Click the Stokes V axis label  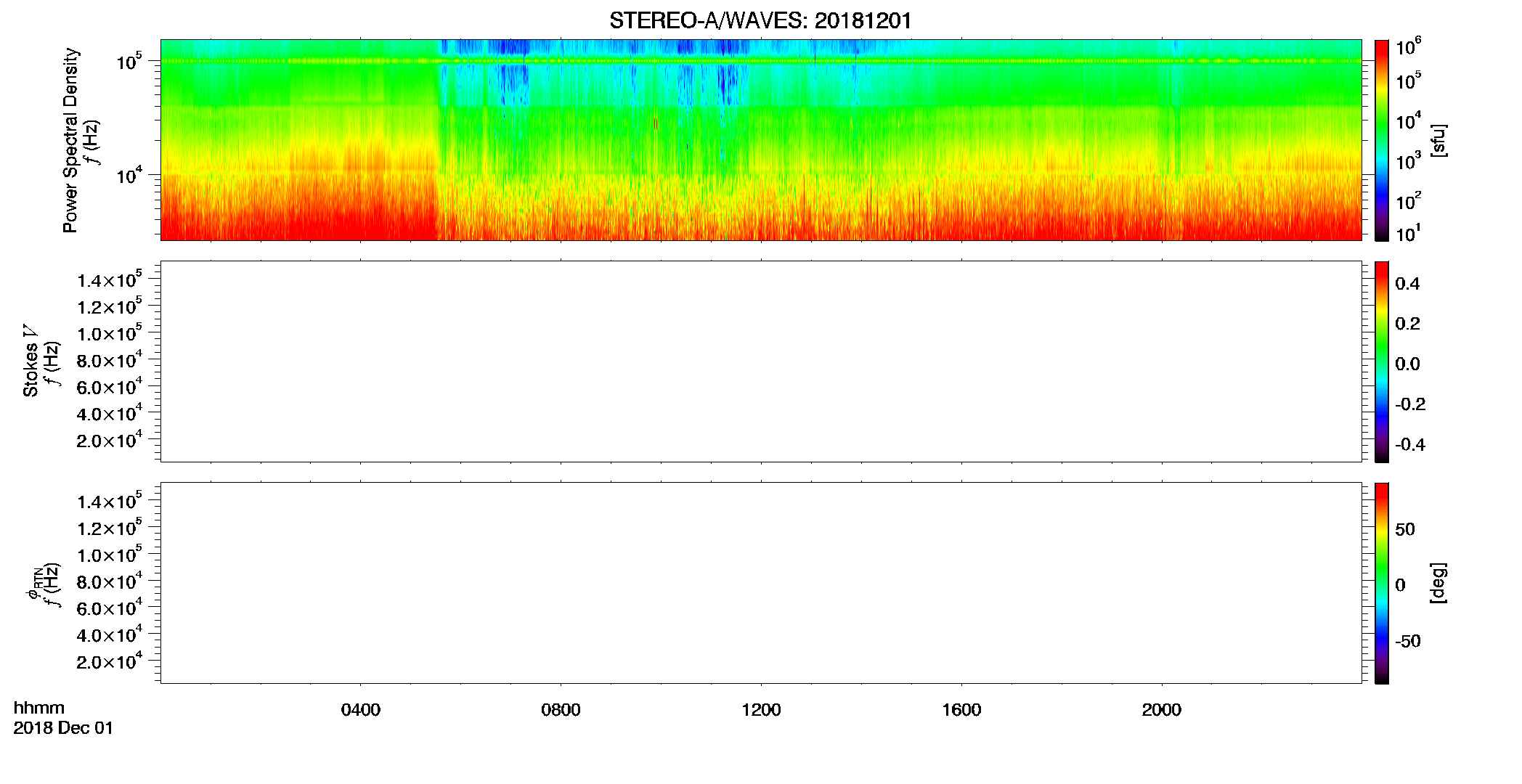point(30,361)
